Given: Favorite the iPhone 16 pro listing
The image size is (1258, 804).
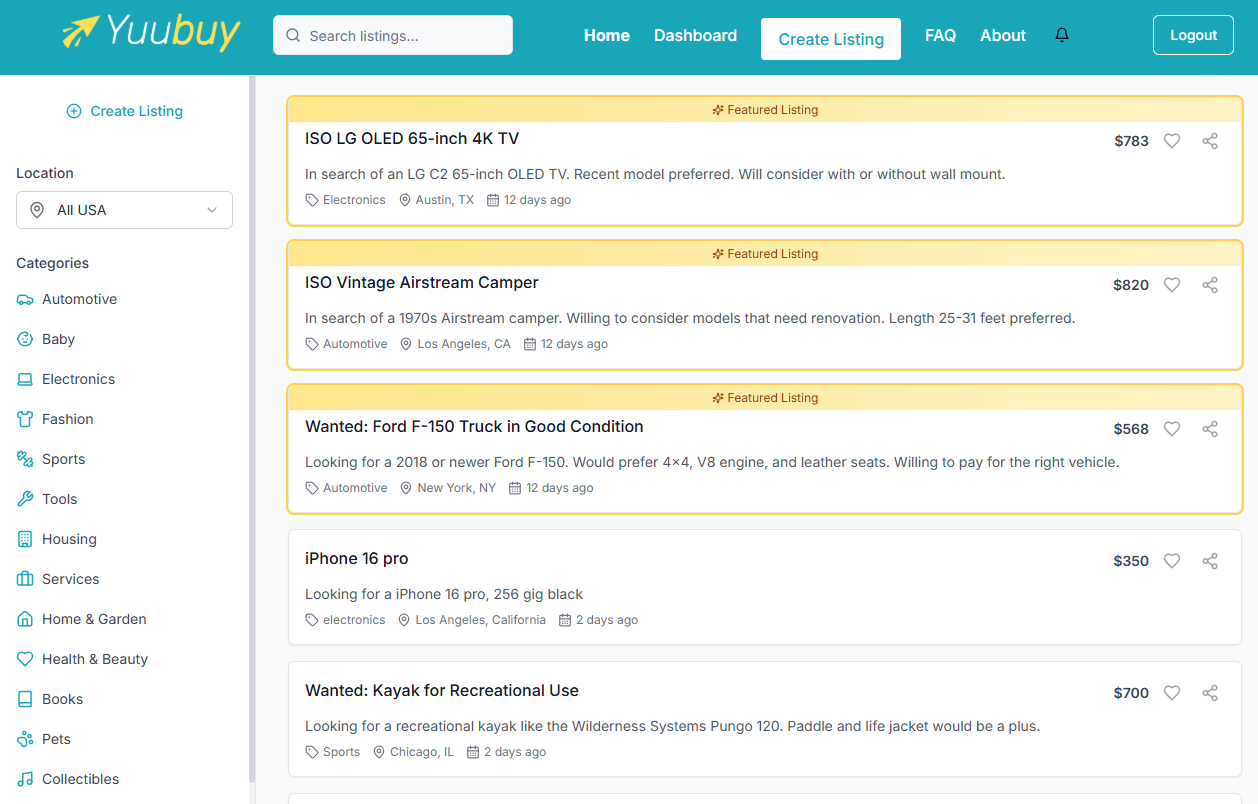Looking at the screenshot, I should (x=1172, y=561).
